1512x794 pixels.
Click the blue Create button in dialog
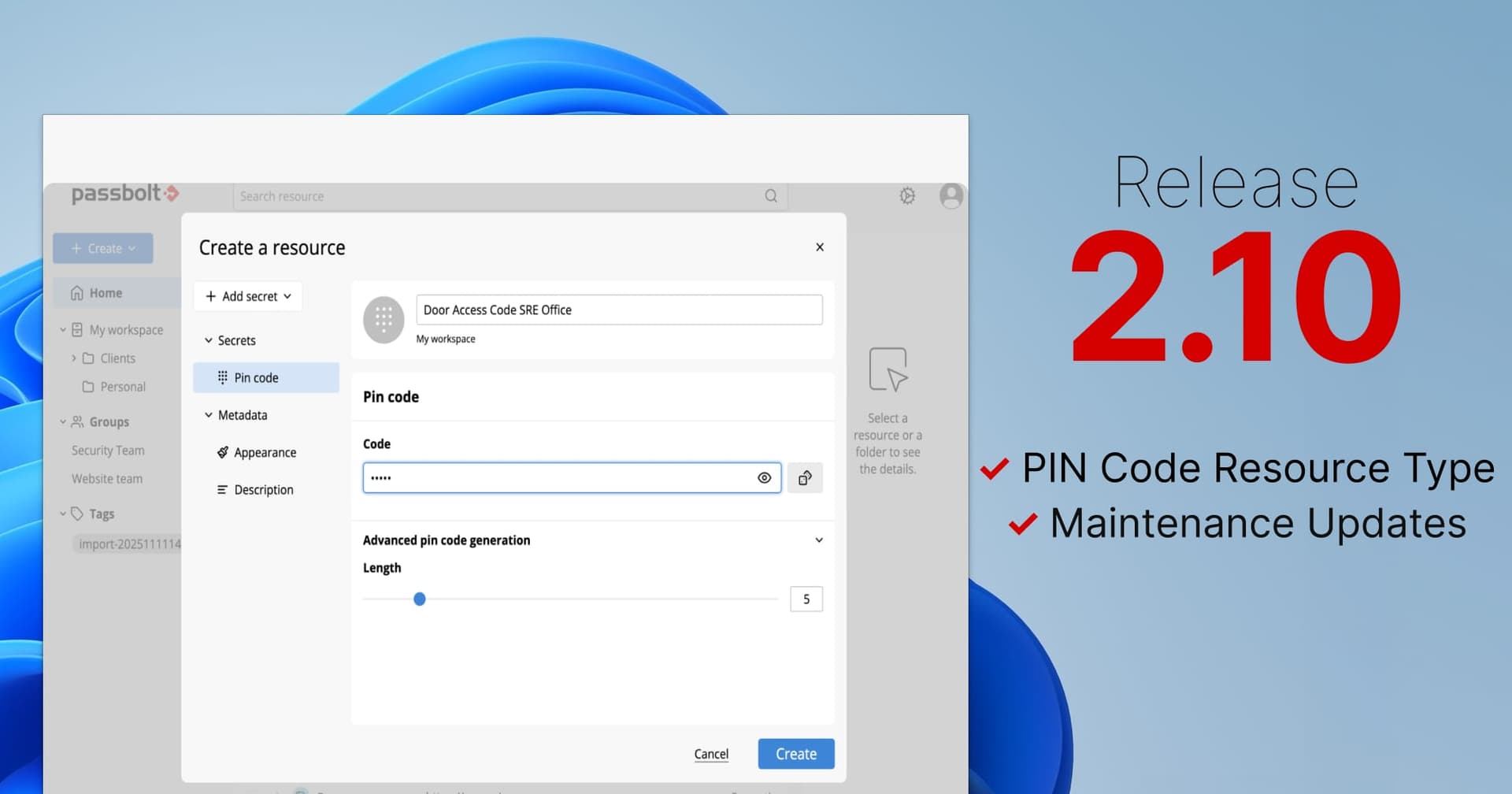click(x=796, y=754)
